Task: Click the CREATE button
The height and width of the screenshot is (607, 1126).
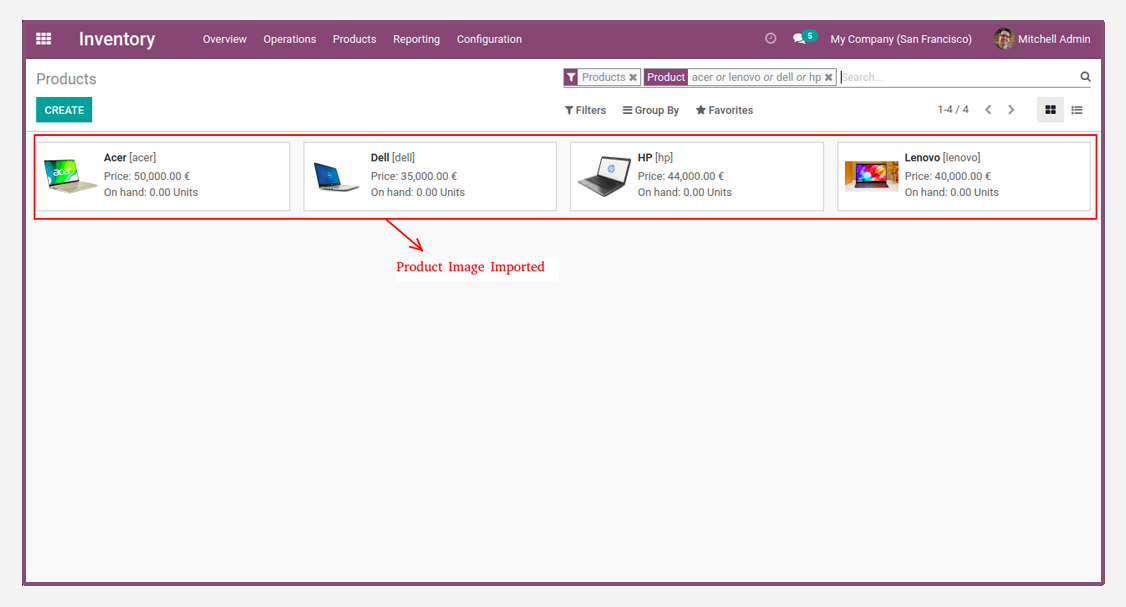Action: click(64, 110)
